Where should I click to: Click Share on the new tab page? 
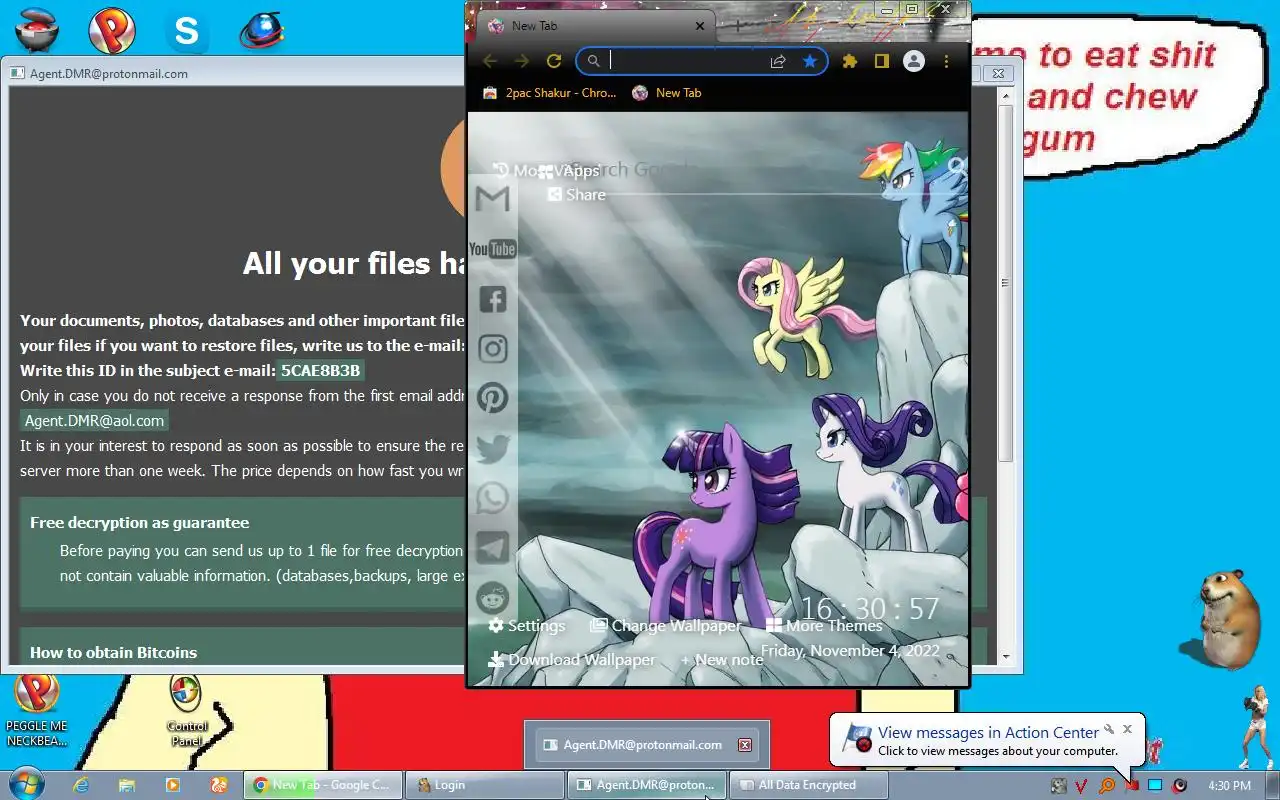(x=577, y=195)
